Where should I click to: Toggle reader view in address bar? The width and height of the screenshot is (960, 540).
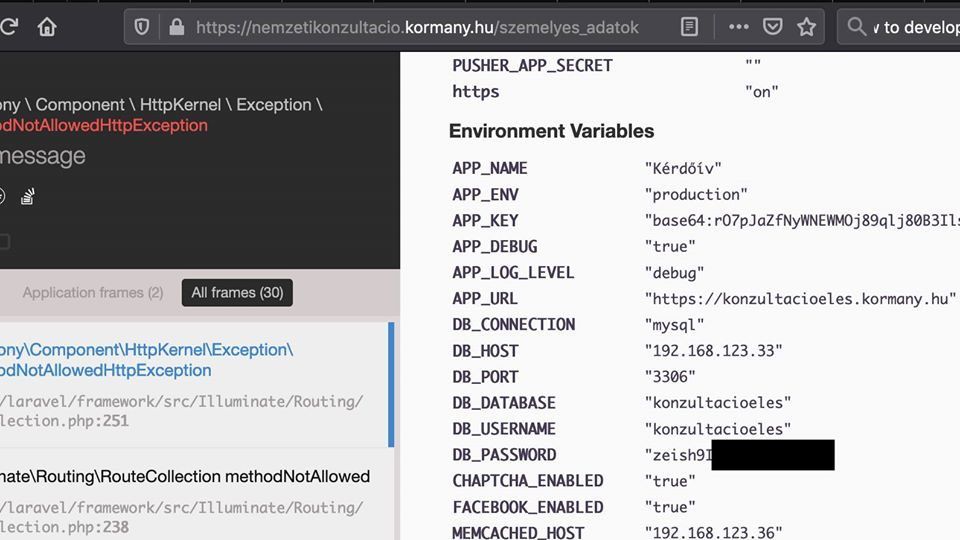[x=689, y=27]
